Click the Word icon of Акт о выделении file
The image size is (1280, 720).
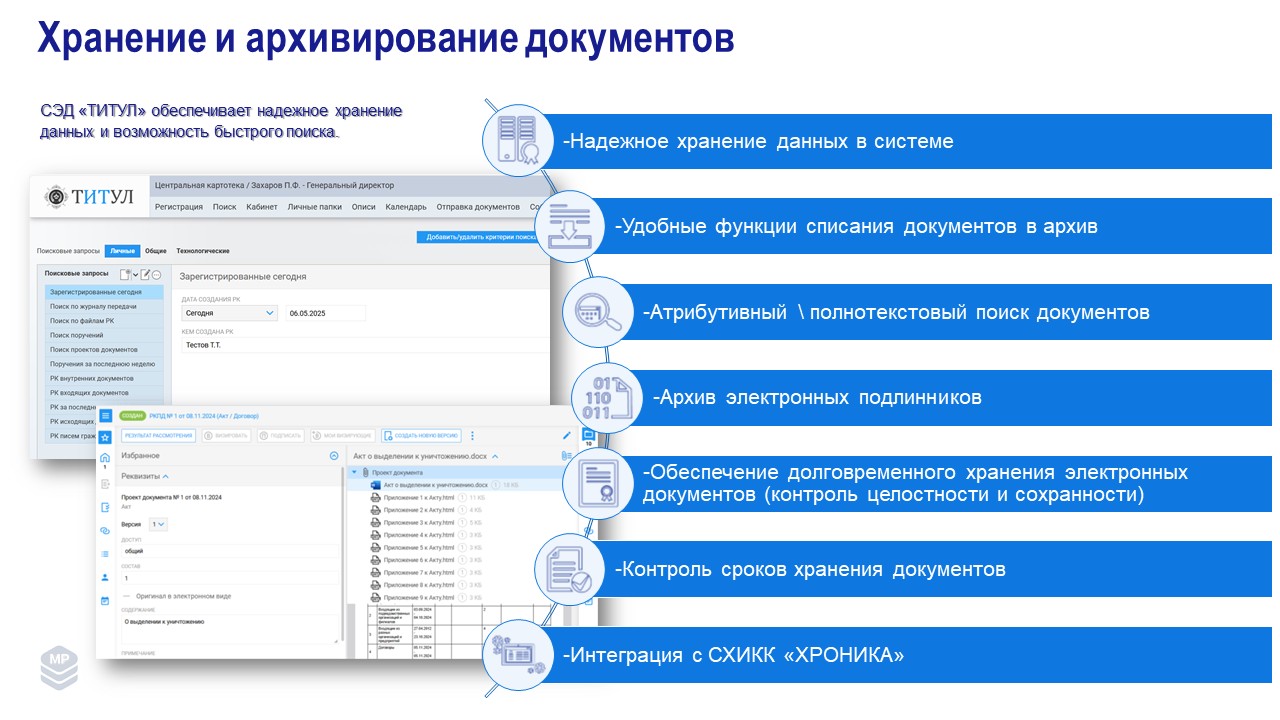(375, 485)
